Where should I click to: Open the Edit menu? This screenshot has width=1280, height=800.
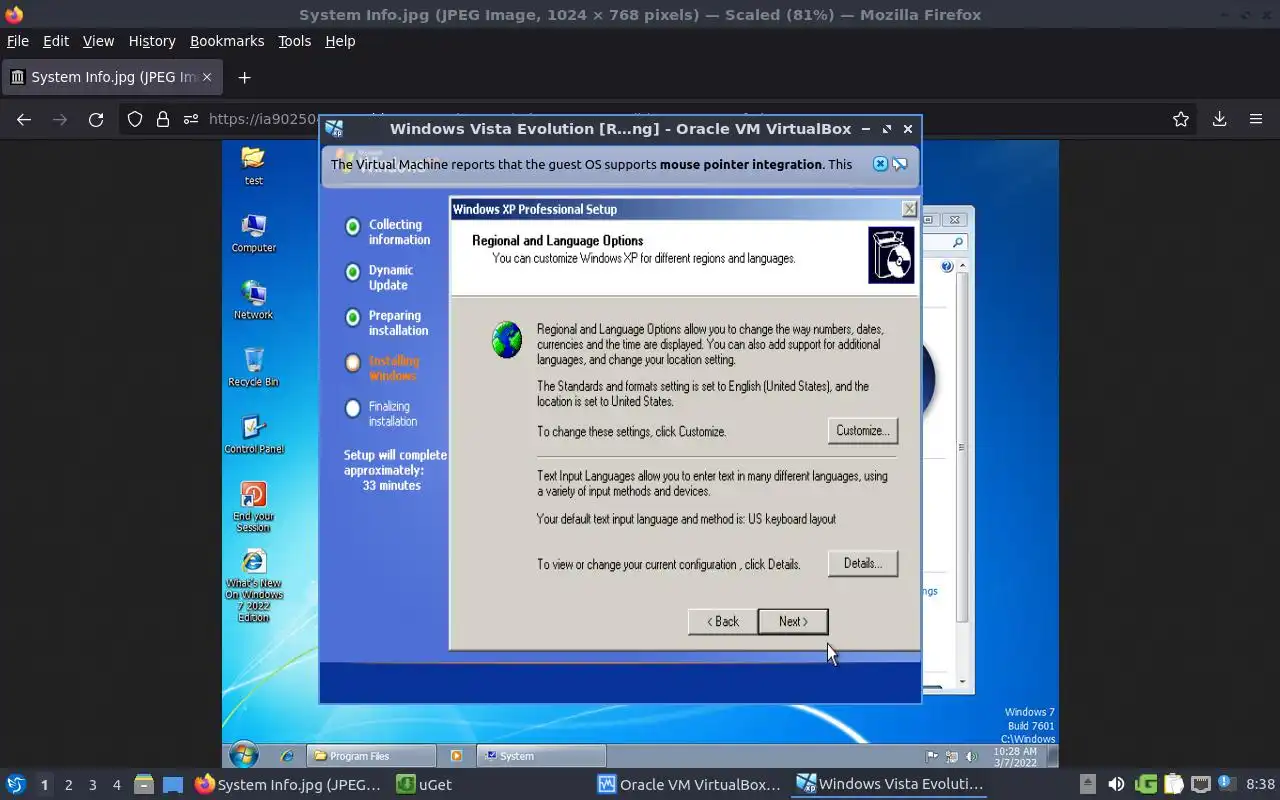pos(56,41)
